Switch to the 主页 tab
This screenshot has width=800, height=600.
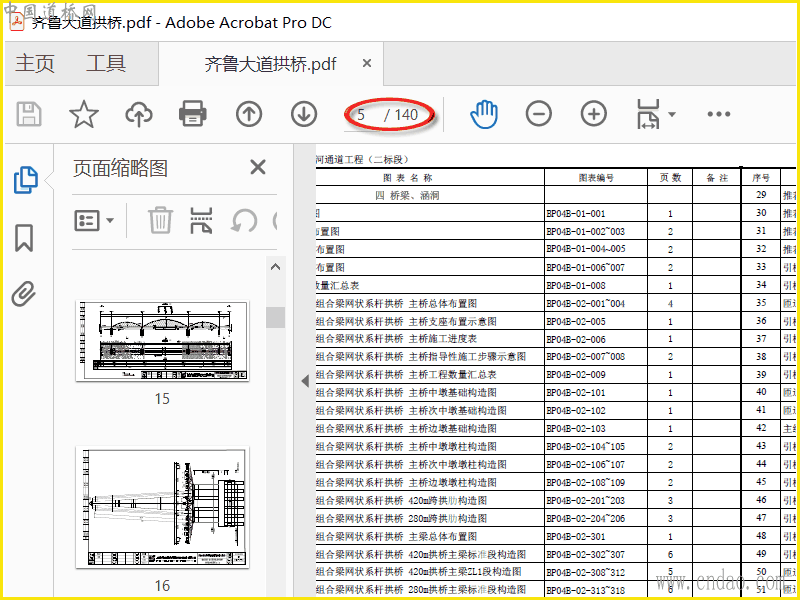pyautogui.click(x=35, y=64)
